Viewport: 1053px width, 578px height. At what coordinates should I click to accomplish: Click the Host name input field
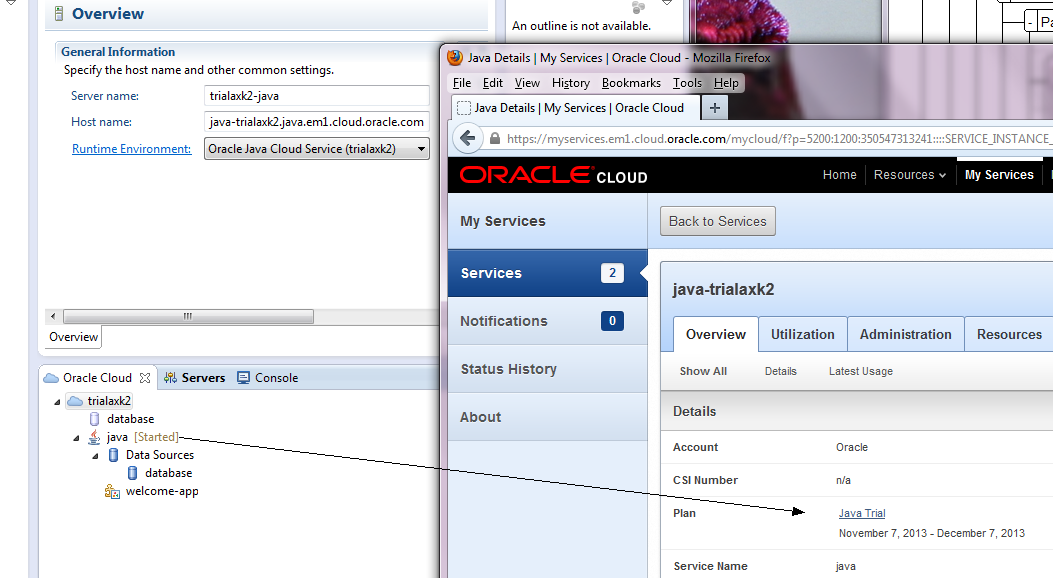coord(316,122)
